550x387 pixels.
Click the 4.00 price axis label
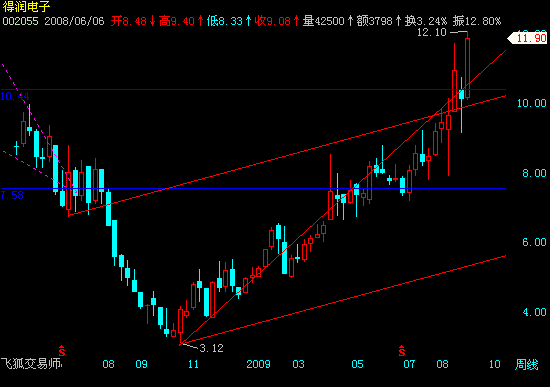pos(534,312)
